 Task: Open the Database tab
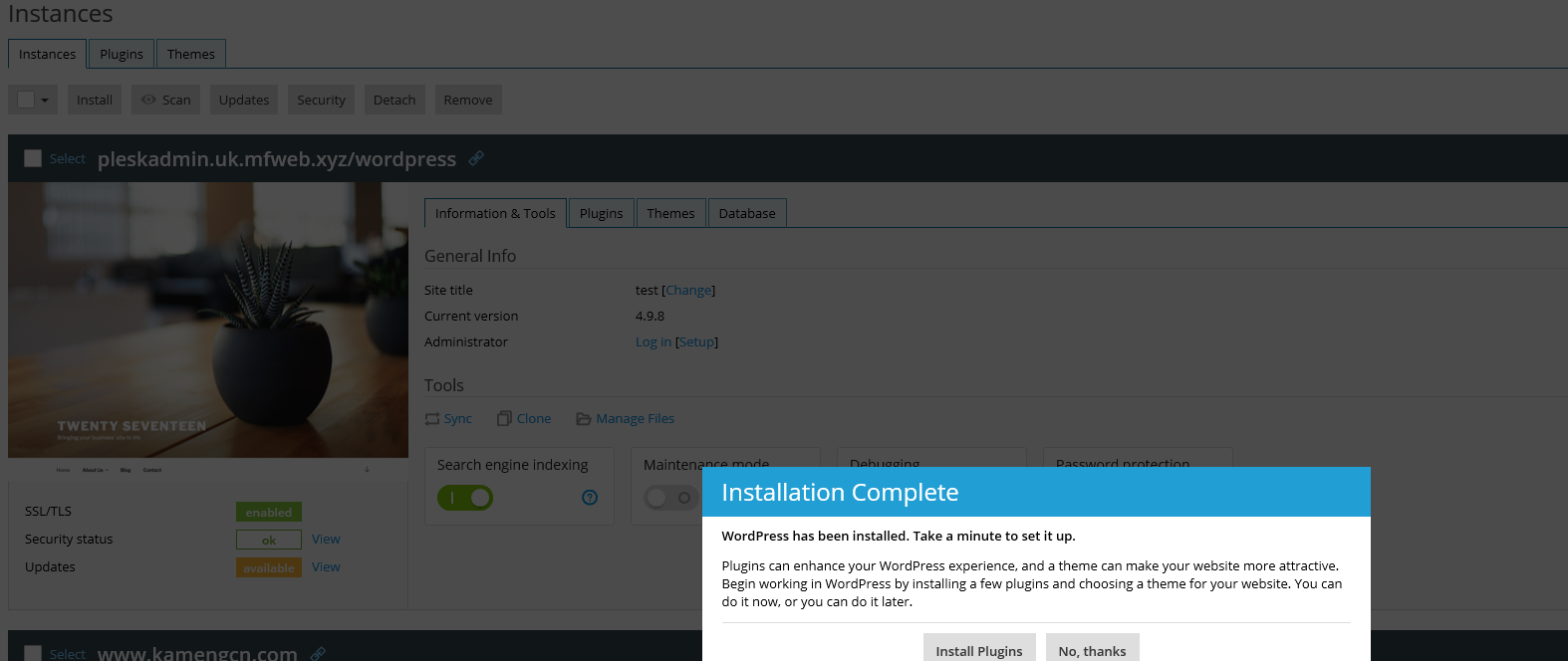tap(747, 213)
